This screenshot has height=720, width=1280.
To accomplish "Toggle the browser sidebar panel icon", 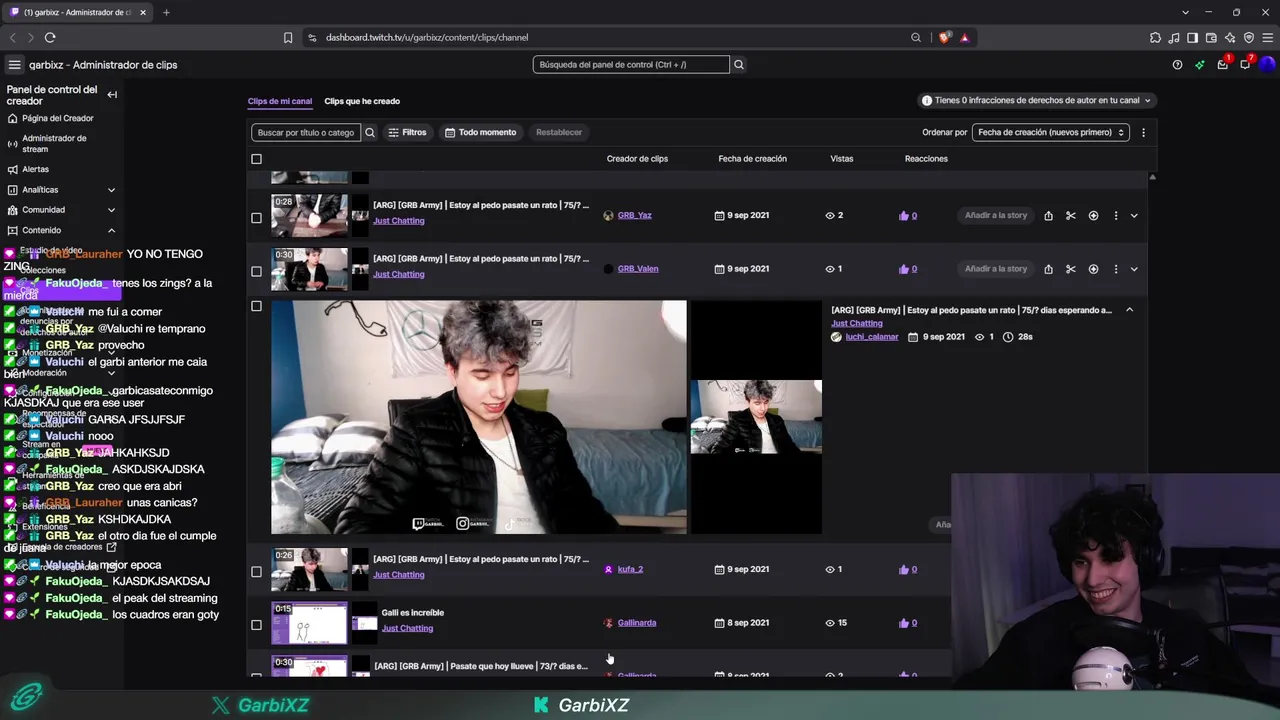I will click(x=1192, y=38).
